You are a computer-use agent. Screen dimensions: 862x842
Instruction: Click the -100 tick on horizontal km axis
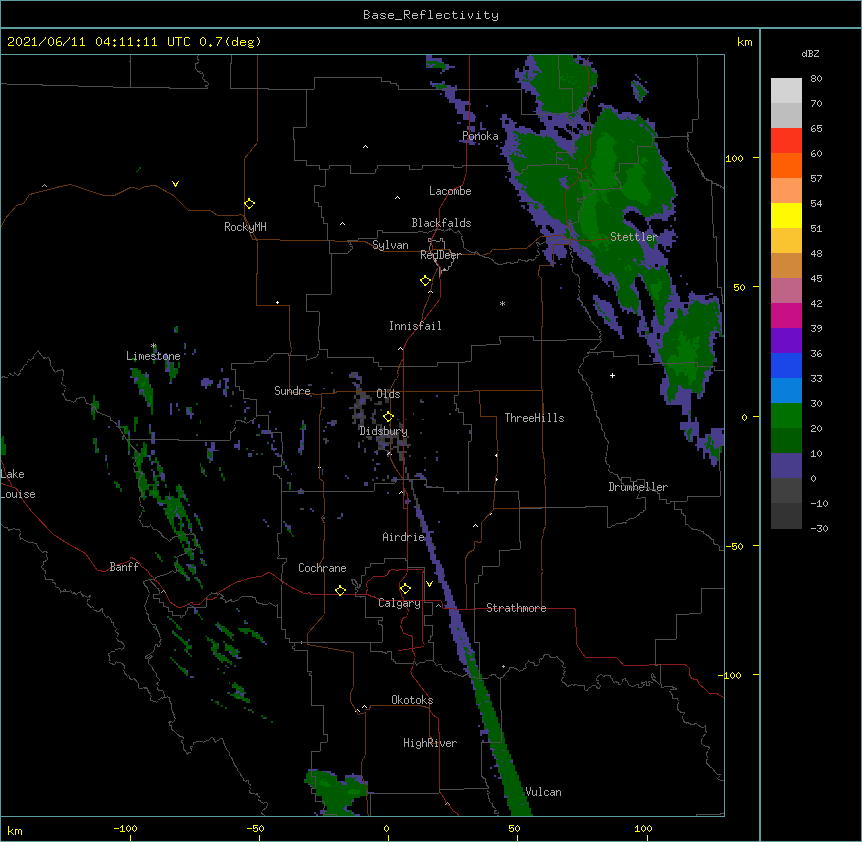[x=125, y=828]
